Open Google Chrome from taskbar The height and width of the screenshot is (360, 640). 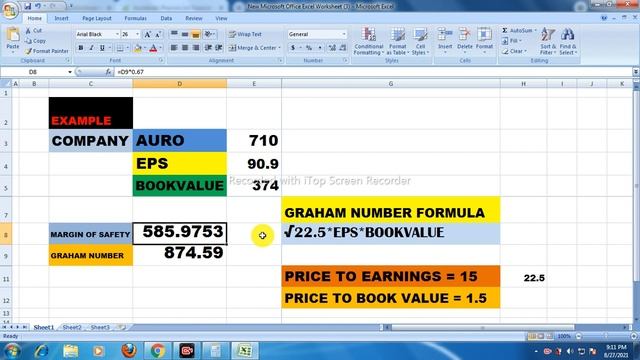tap(158, 351)
